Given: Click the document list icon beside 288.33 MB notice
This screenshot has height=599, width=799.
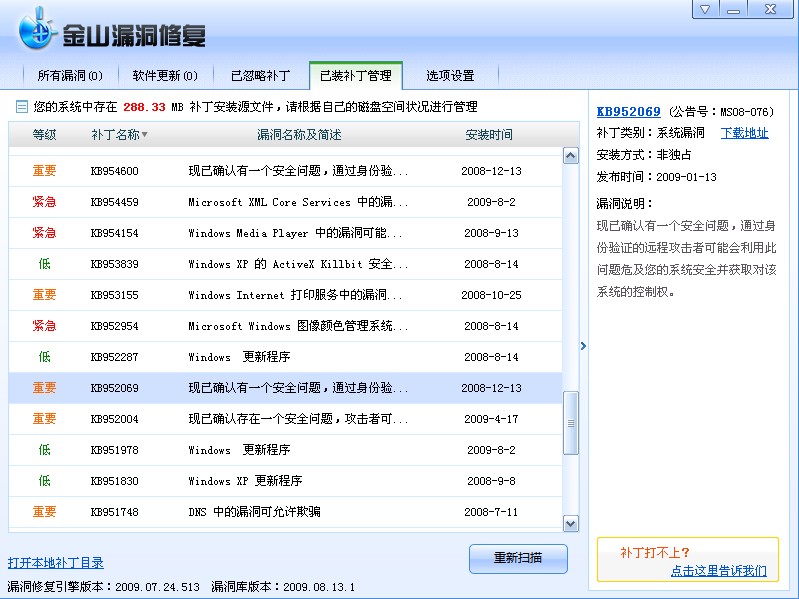Looking at the screenshot, I should (x=21, y=106).
